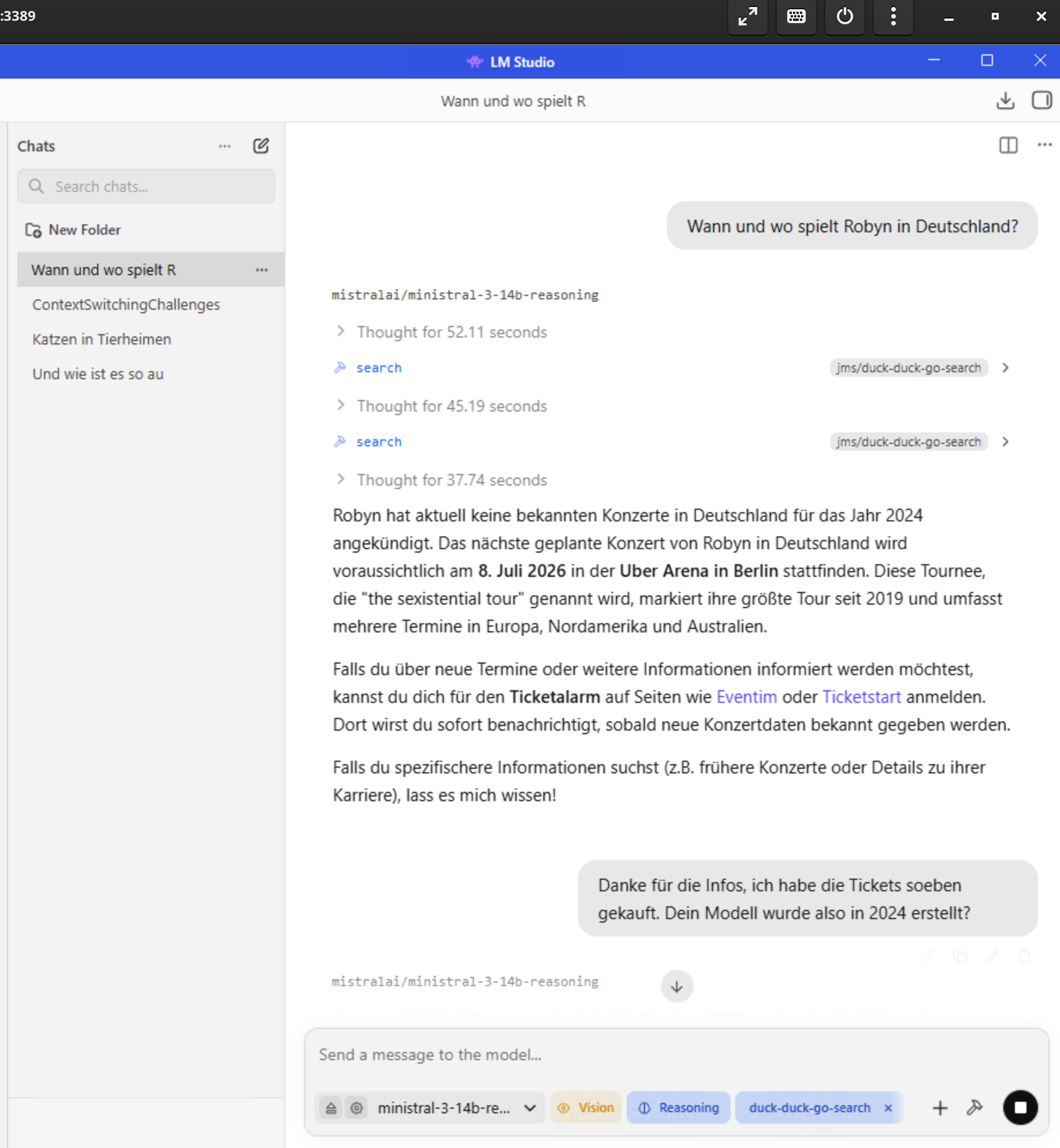This screenshot has height=1148, width=1060.
Task: Click the split view icon in chat
Action: (1008, 145)
